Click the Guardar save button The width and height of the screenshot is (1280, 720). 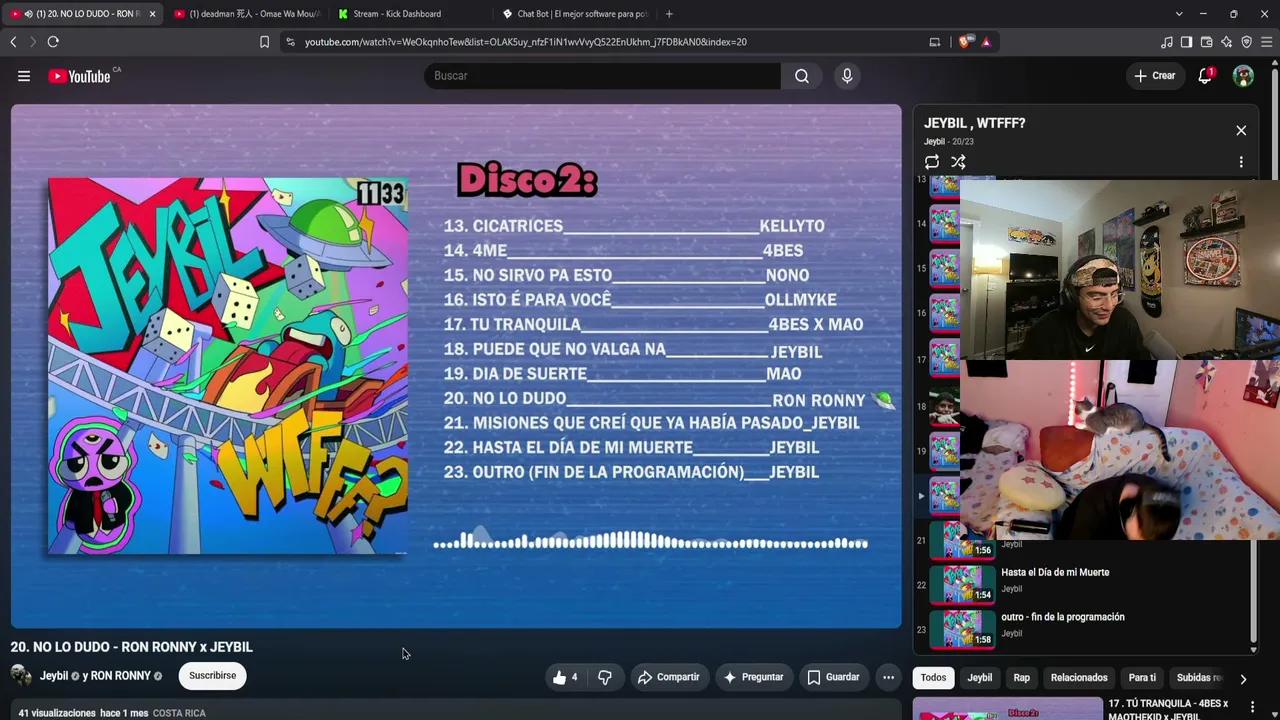[x=833, y=677]
